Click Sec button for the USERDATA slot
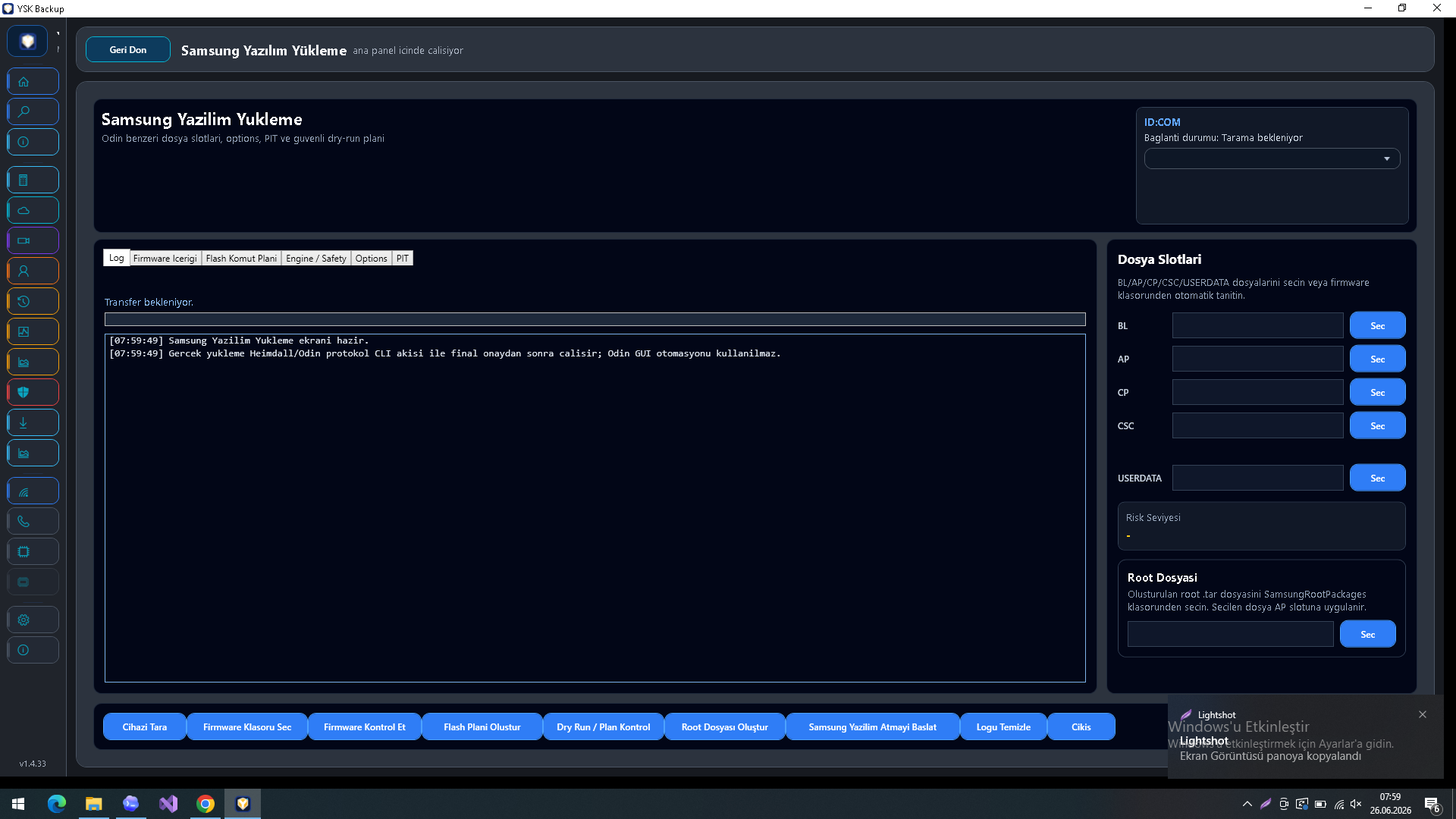Screen dimensions: 1456x819 (x=1377, y=478)
